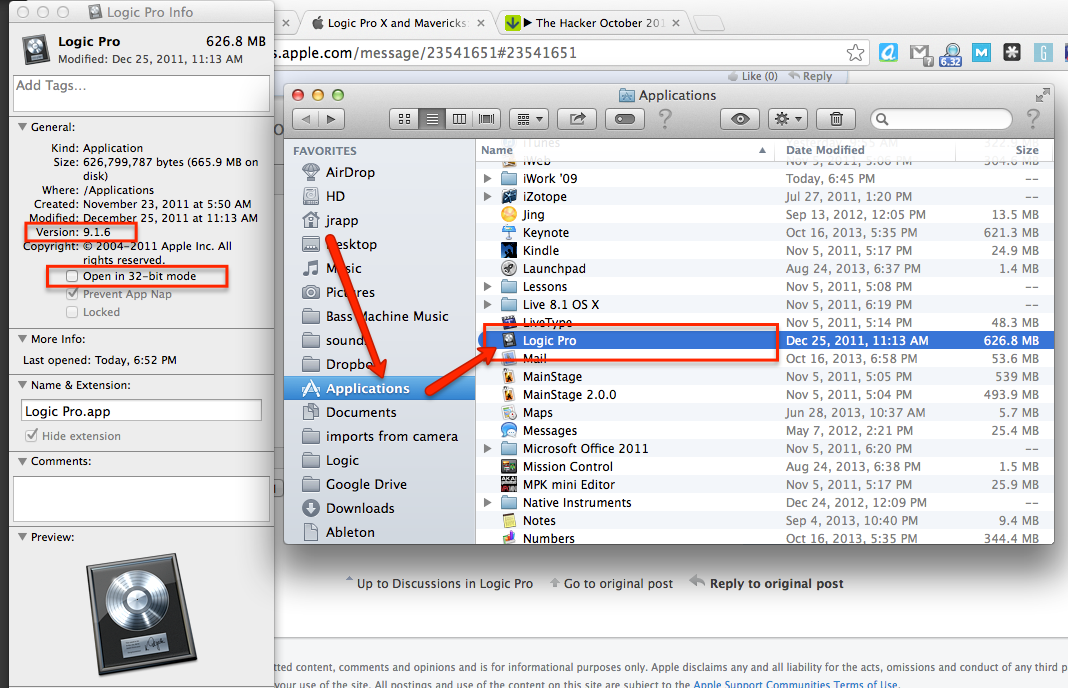Select the Maps application

(x=764, y=413)
